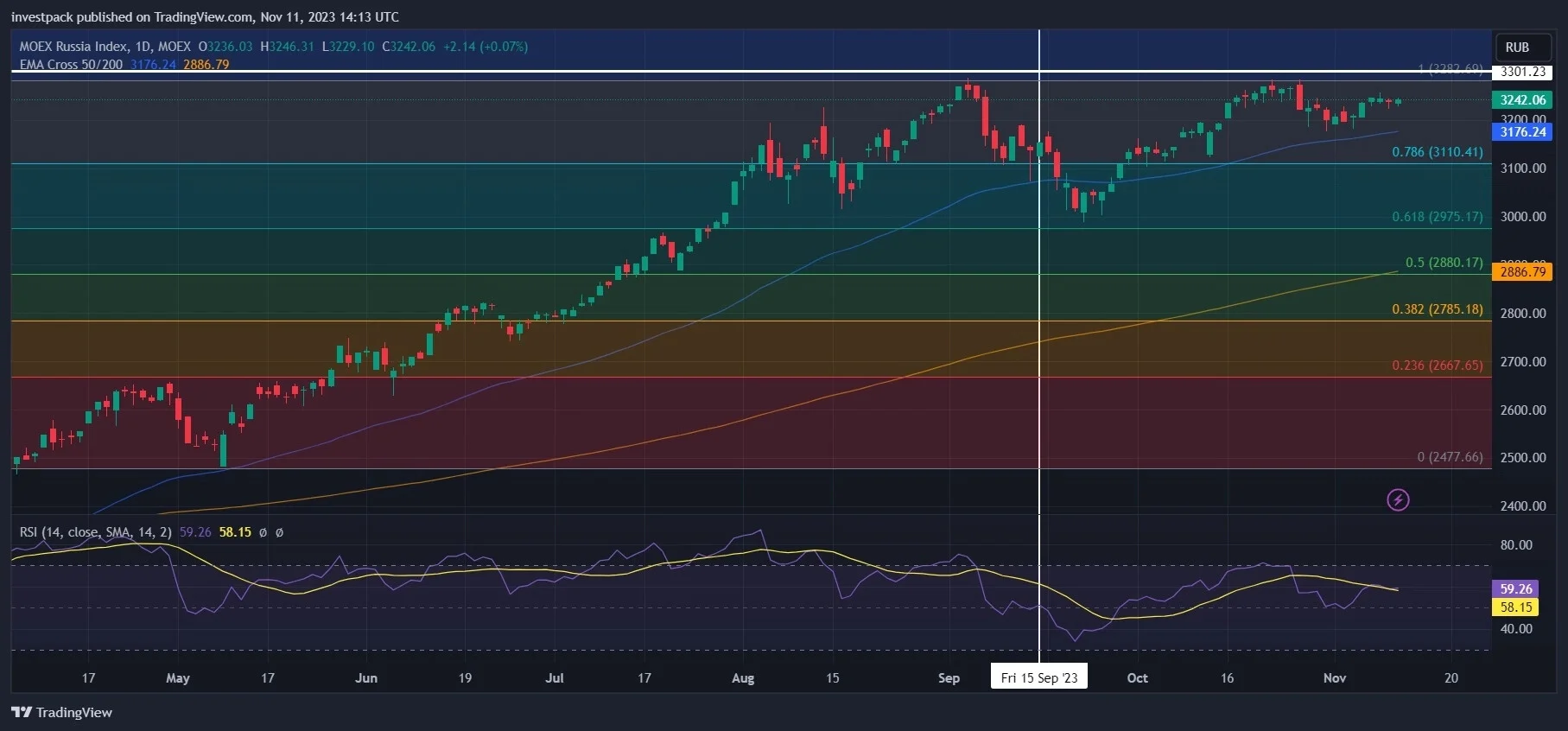The image size is (1568, 731).
Task: Click the yellow 58.15 RSI SMA tag
Action: click(1515, 607)
